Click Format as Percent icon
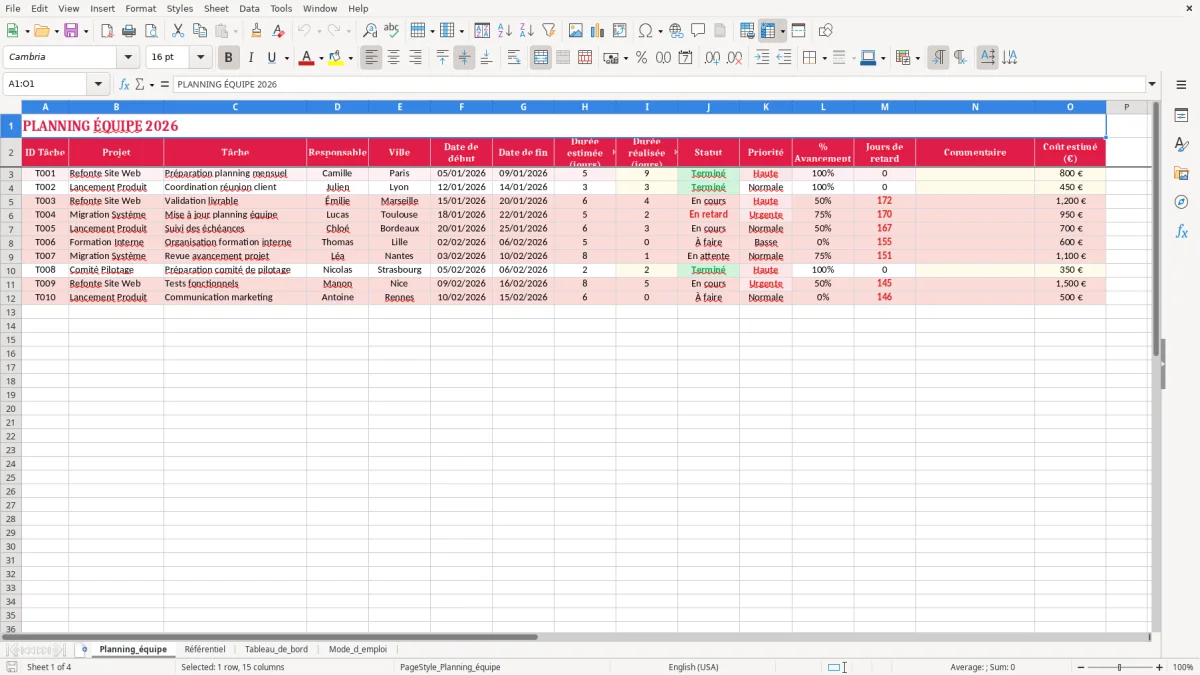The height and width of the screenshot is (675, 1200). point(641,58)
